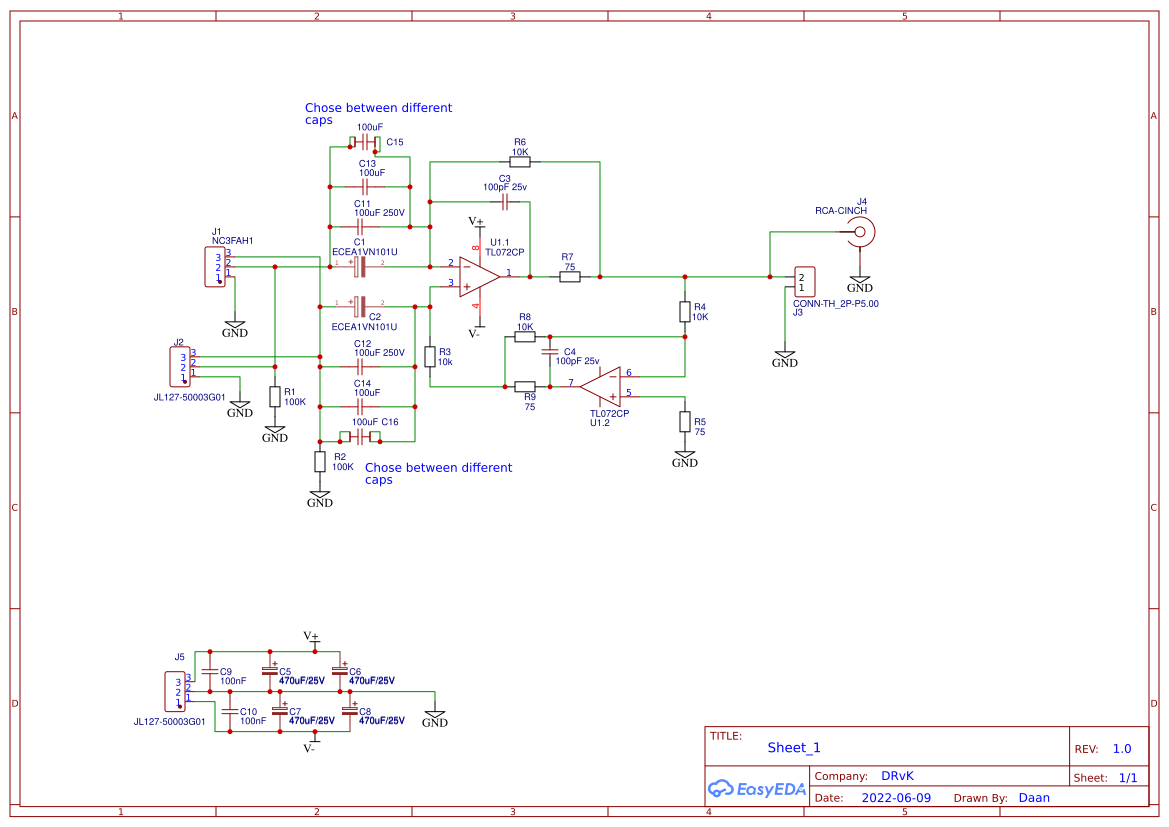1169x827 pixels.
Task: Click the Sheet_1 title text
Action: point(793,747)
